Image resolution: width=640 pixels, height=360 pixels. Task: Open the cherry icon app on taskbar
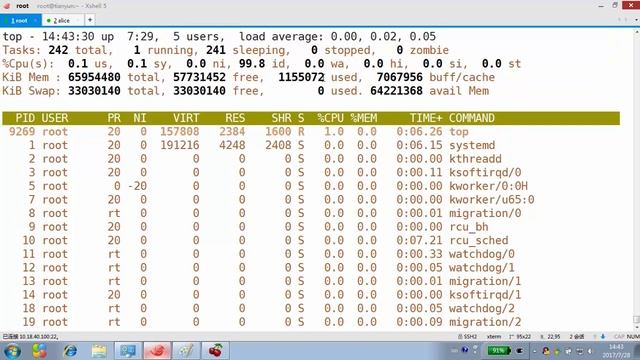click(x=215, y=351)
